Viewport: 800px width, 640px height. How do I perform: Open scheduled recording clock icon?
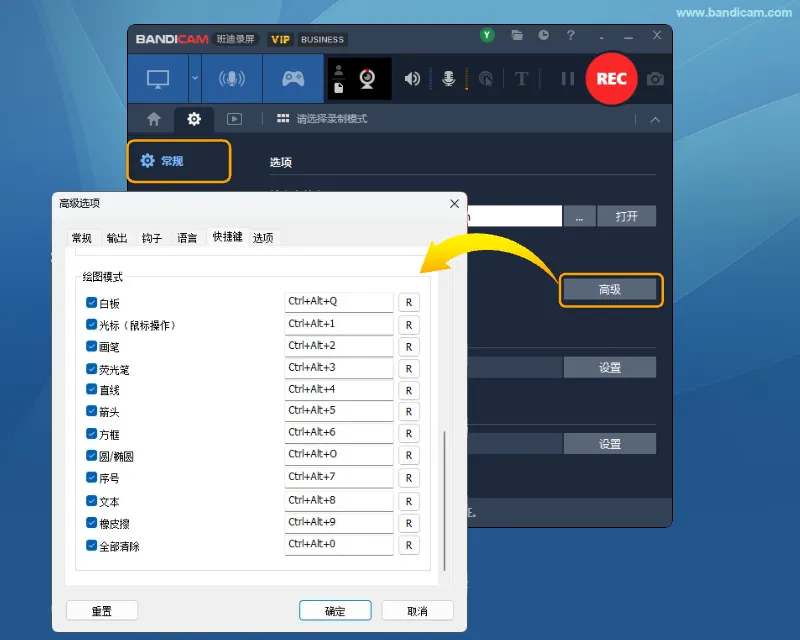543,35
